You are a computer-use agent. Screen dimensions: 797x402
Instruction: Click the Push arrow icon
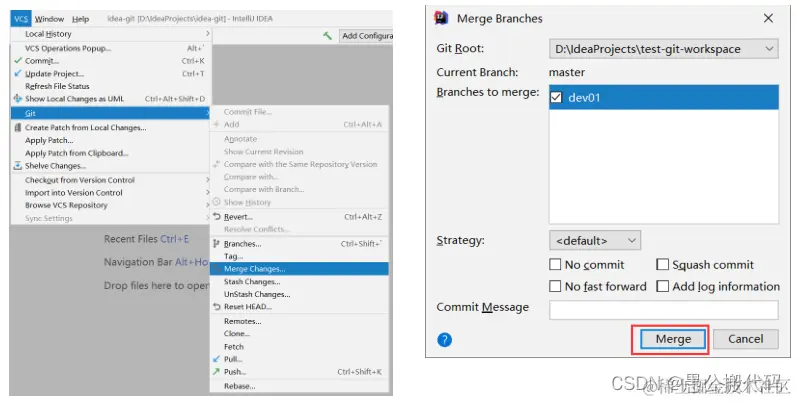pos(217,372)
